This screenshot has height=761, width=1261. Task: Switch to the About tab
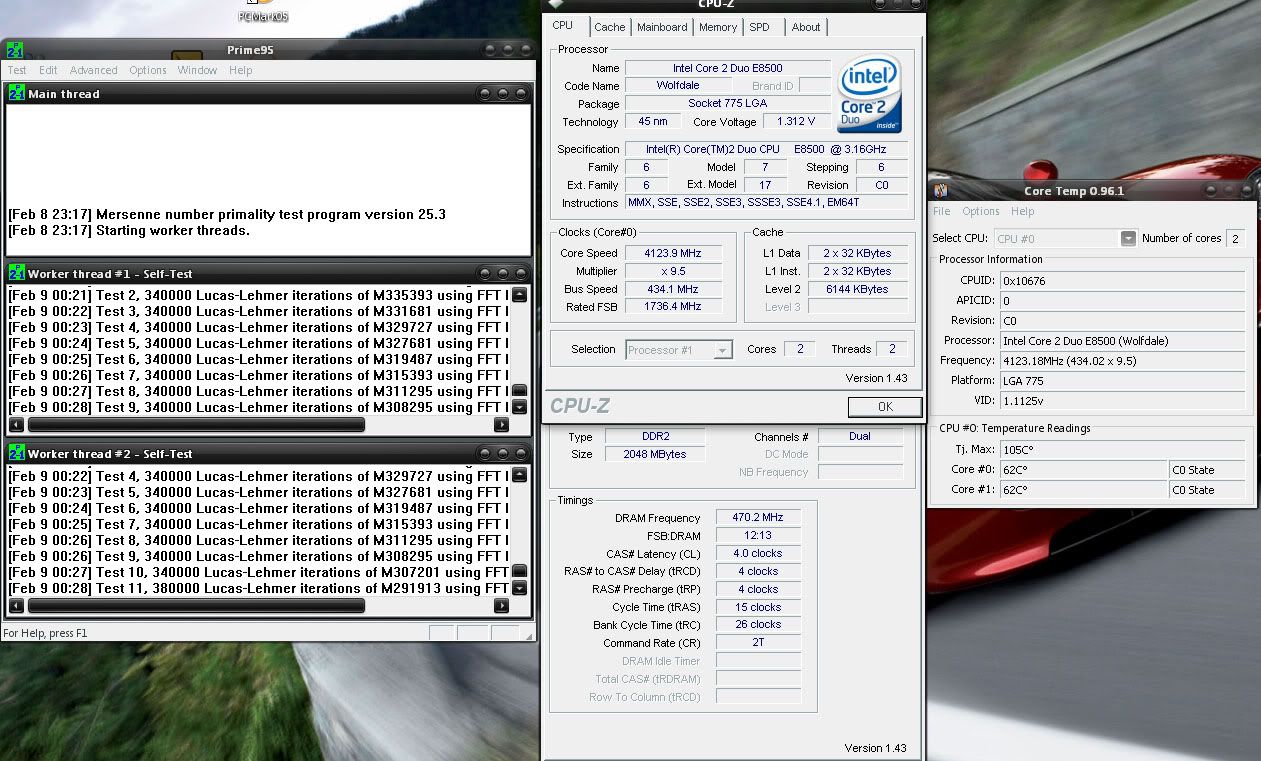[806, 27]
